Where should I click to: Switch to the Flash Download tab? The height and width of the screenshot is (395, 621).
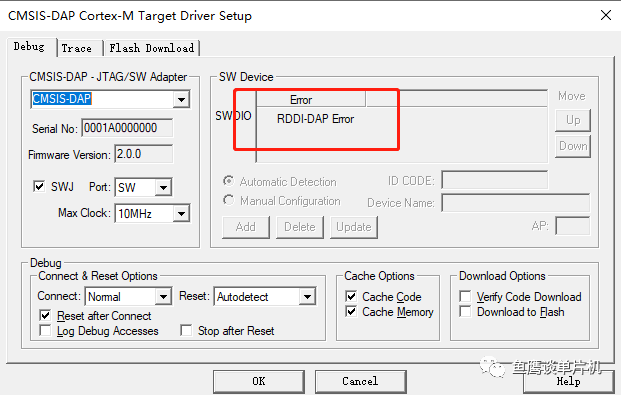coord(152,48)
